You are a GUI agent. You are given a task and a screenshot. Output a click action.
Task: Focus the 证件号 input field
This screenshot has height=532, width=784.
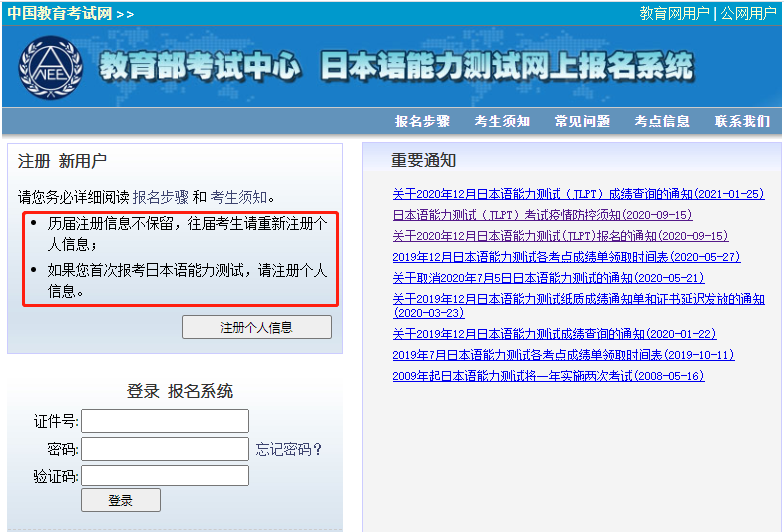(x=165, y=421)
